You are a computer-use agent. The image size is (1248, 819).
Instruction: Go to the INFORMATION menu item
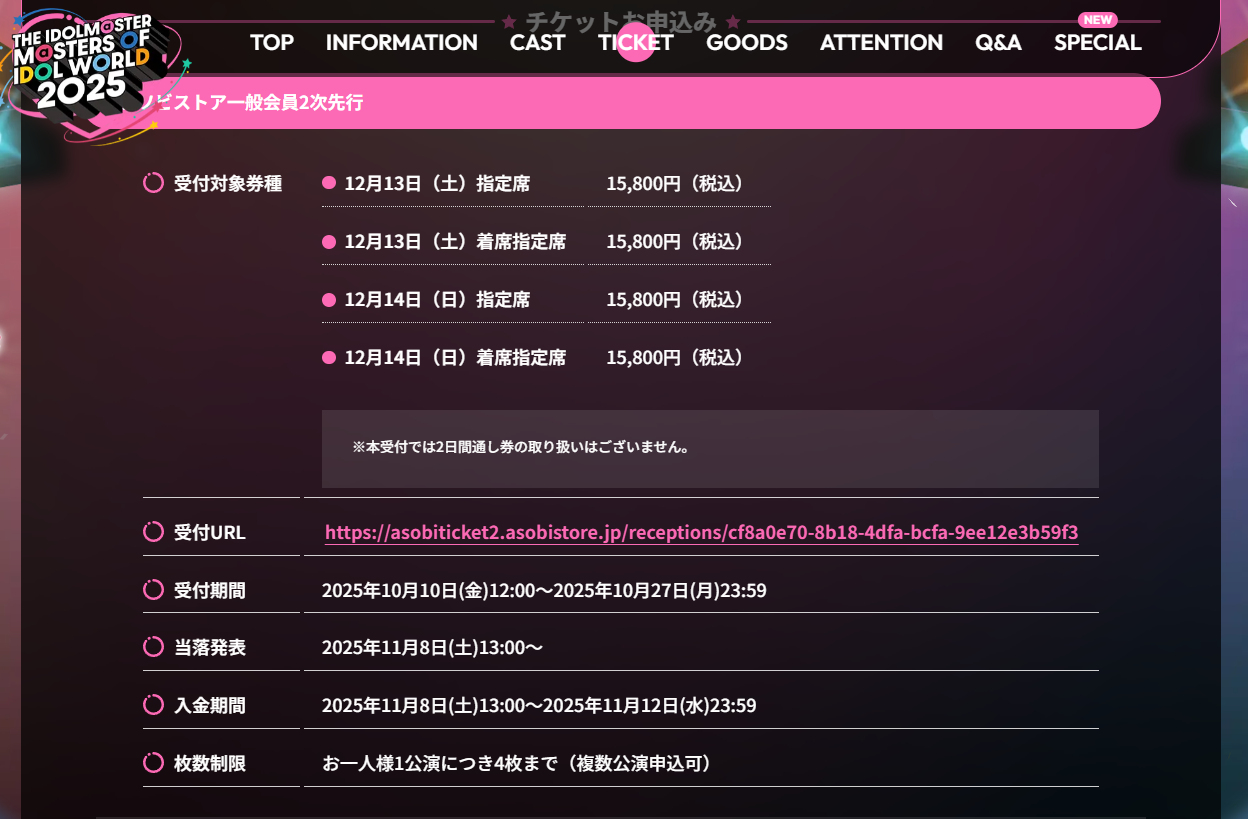(401, 43)
